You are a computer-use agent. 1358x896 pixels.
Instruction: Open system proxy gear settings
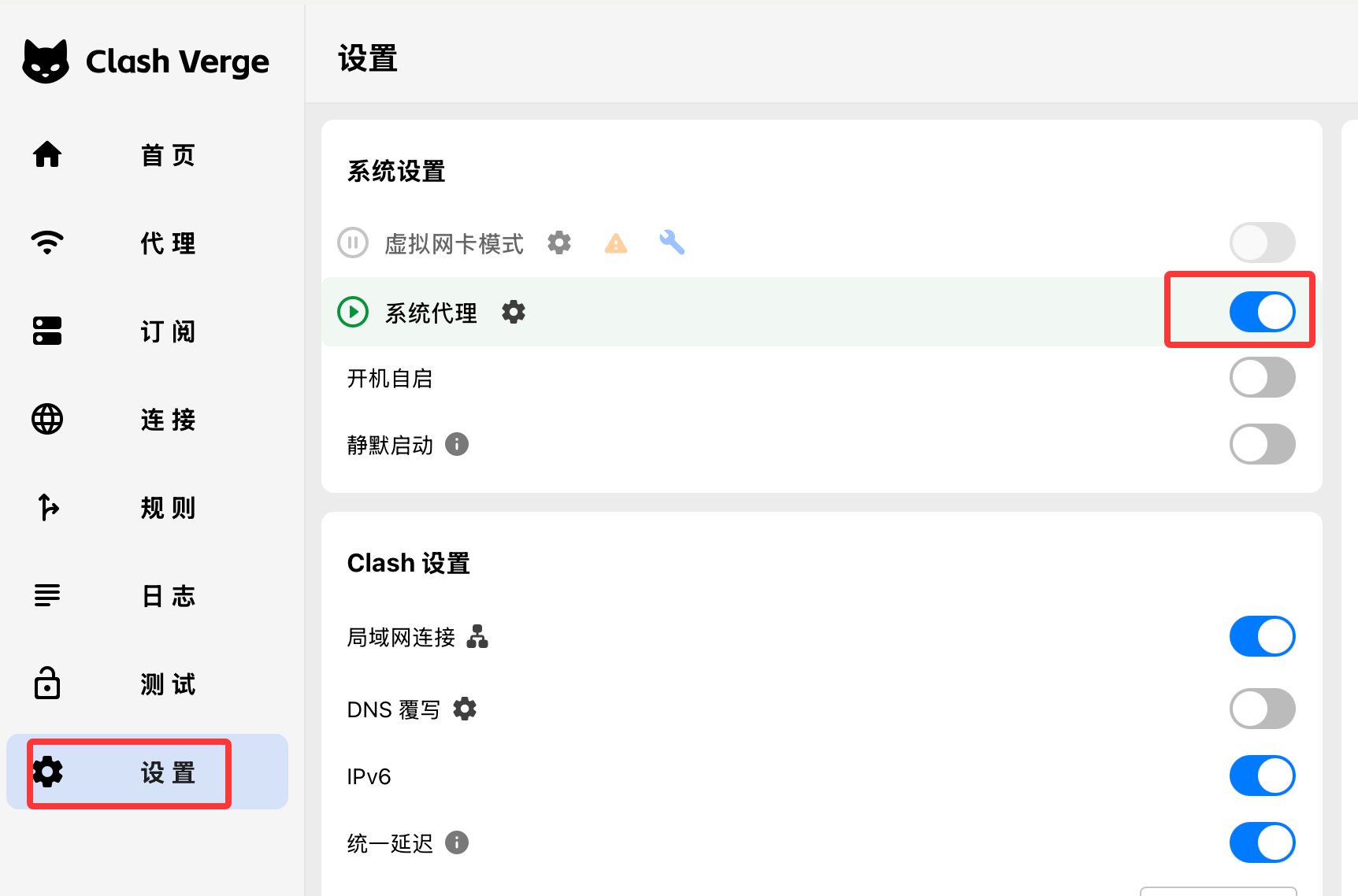click(x=514, y=313)
